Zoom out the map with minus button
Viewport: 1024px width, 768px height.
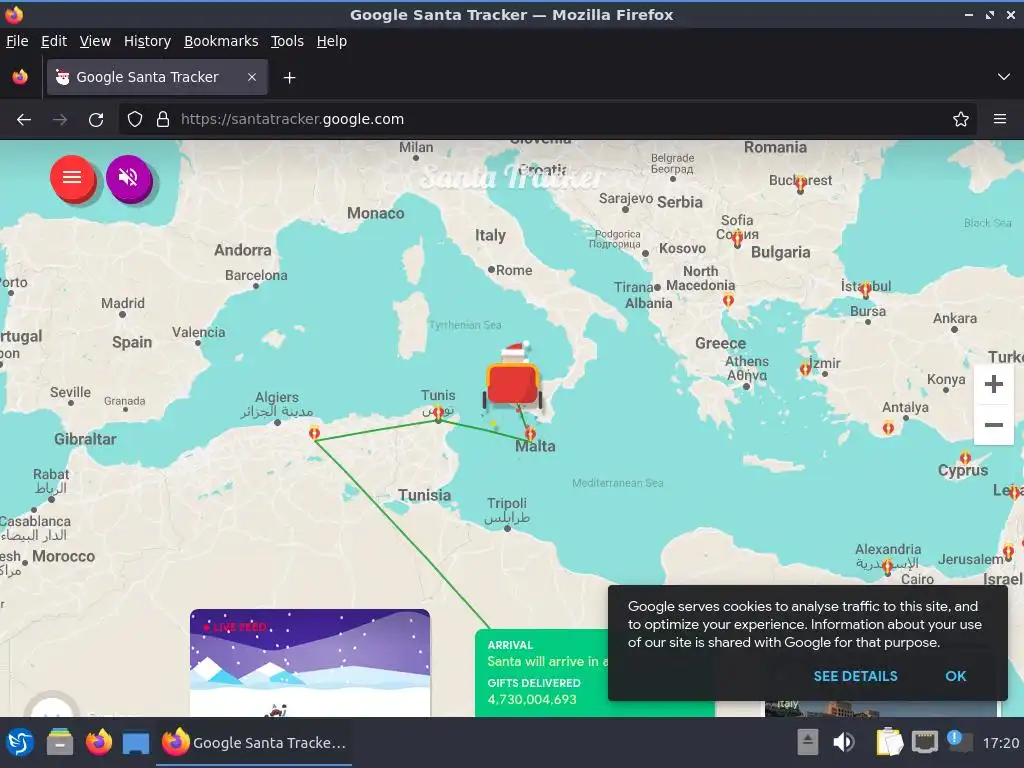tap(993, 425)
